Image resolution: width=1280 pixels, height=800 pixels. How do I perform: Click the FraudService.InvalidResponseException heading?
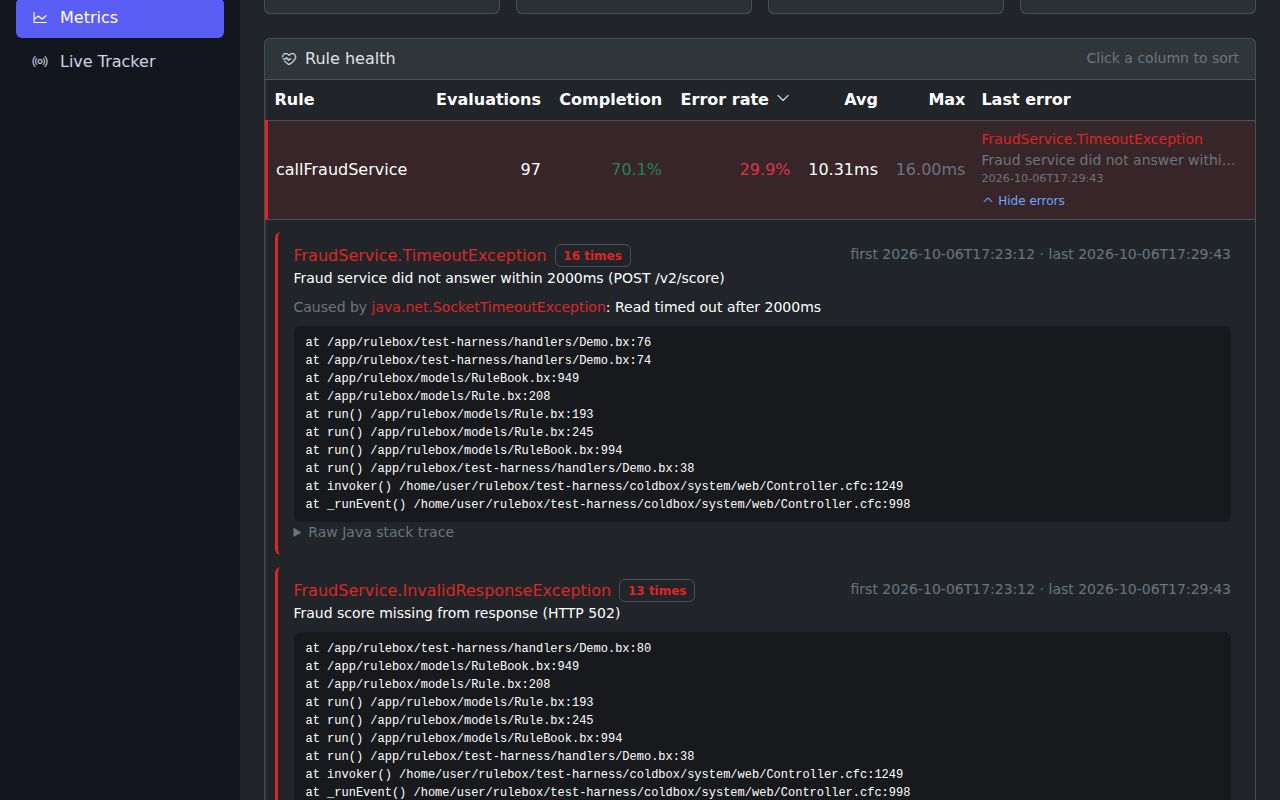pos(452,590)
